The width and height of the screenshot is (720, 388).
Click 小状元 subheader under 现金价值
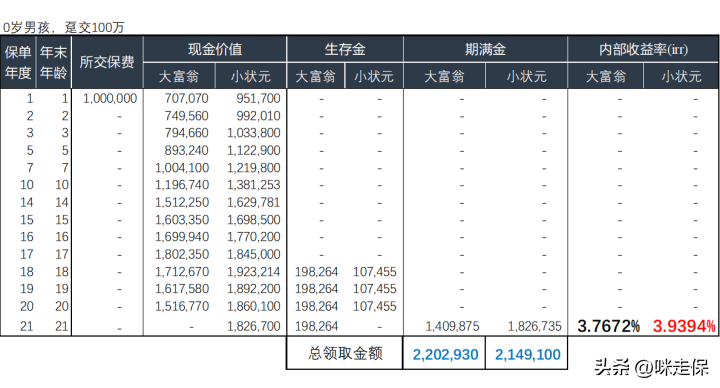coord(251,76)
